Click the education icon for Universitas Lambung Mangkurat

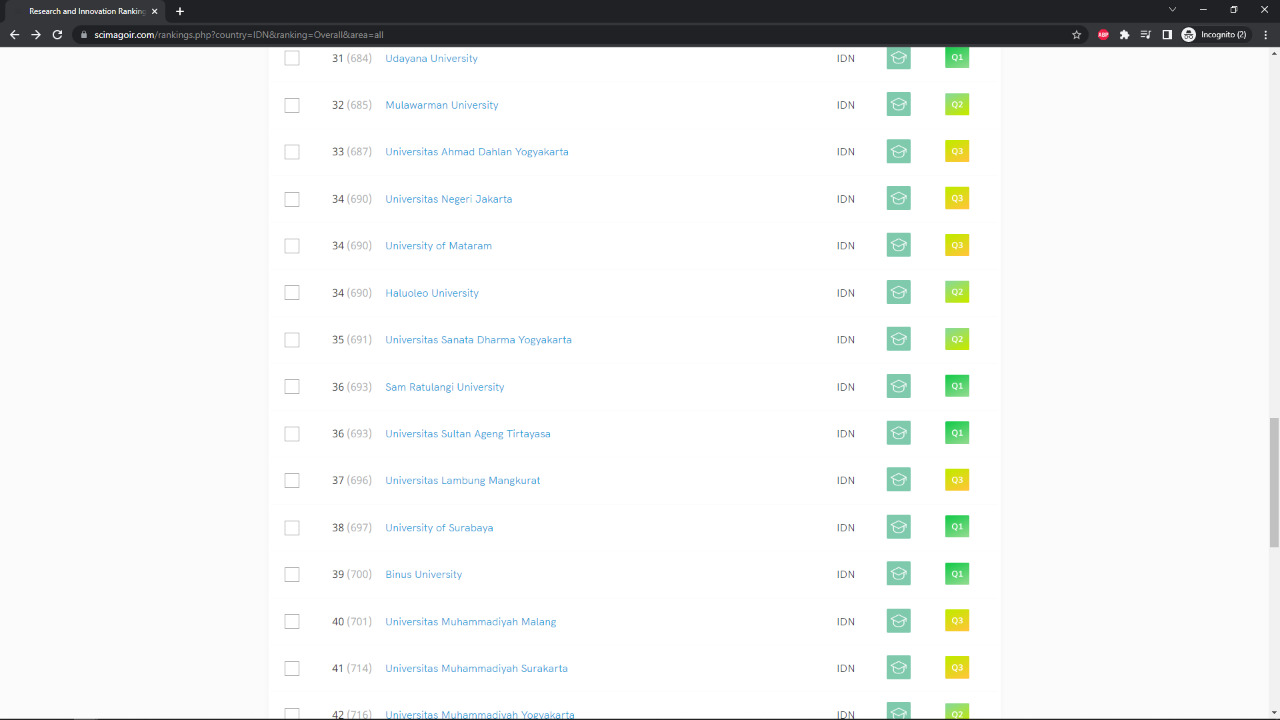[899, 480]
